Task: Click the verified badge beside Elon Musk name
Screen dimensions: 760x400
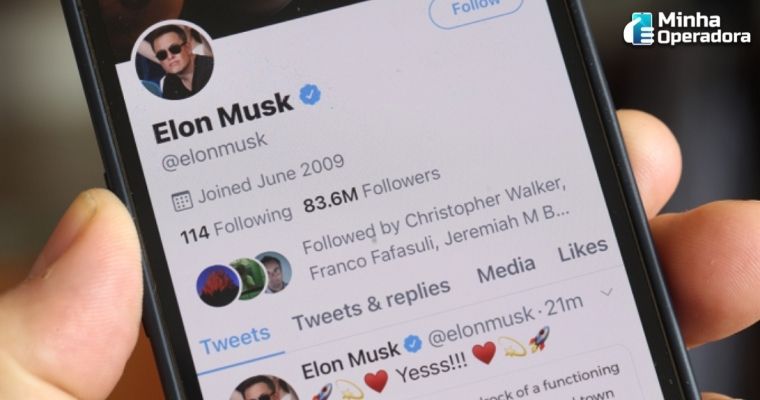Action: tap(310, 94)
